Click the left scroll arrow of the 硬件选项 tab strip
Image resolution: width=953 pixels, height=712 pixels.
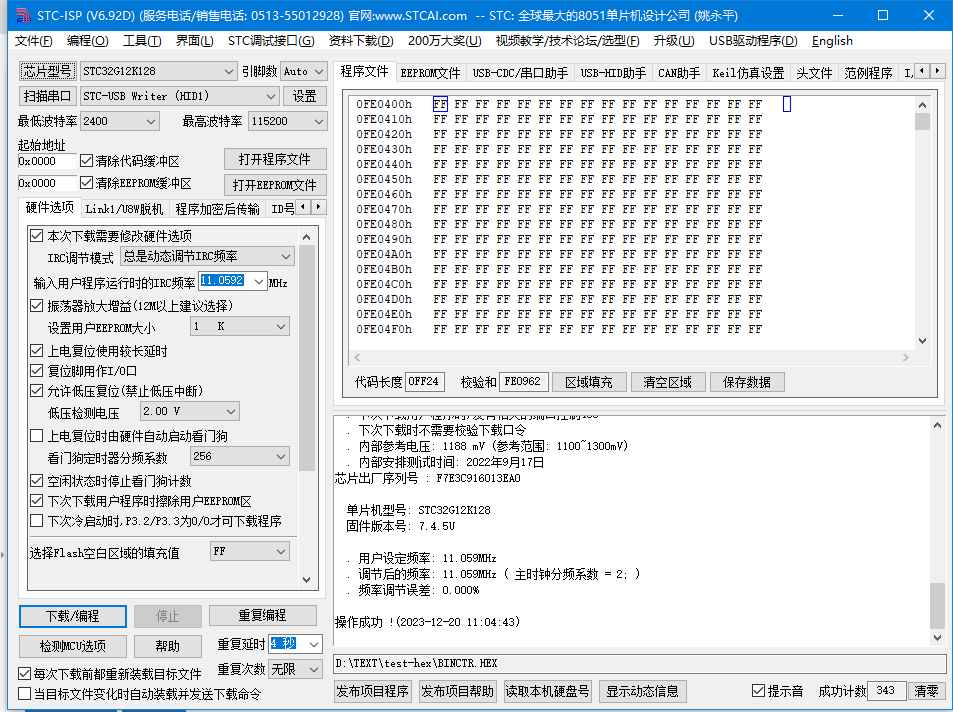coord(303,207)
